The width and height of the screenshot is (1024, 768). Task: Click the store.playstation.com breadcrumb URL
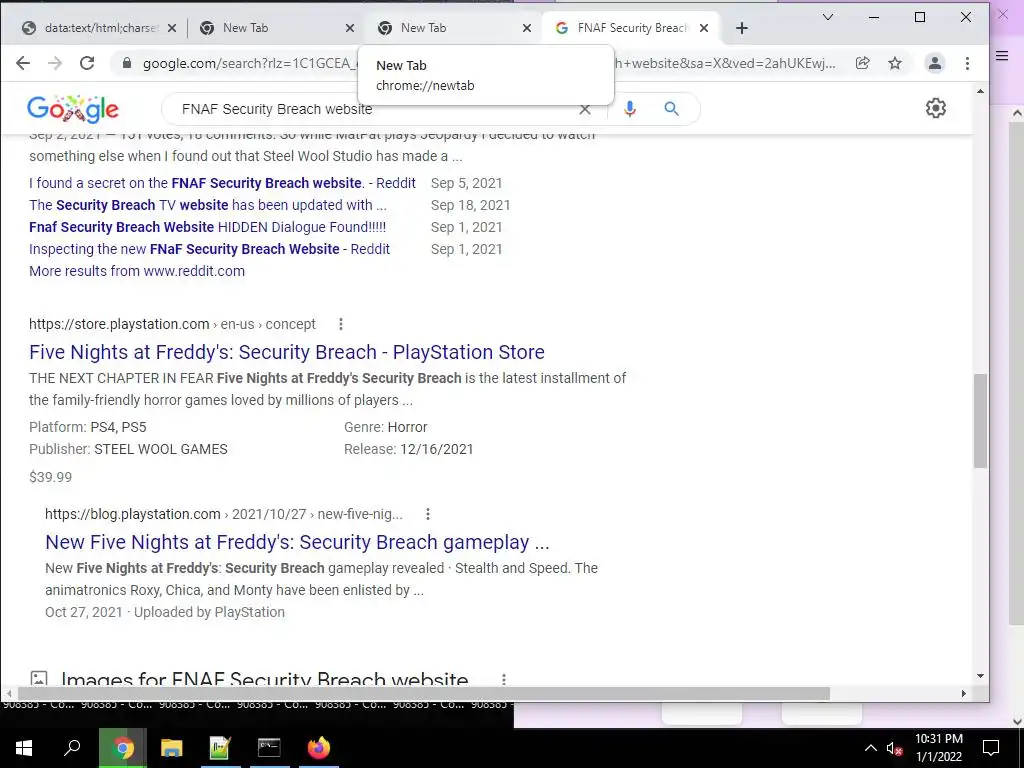[172, 324]
